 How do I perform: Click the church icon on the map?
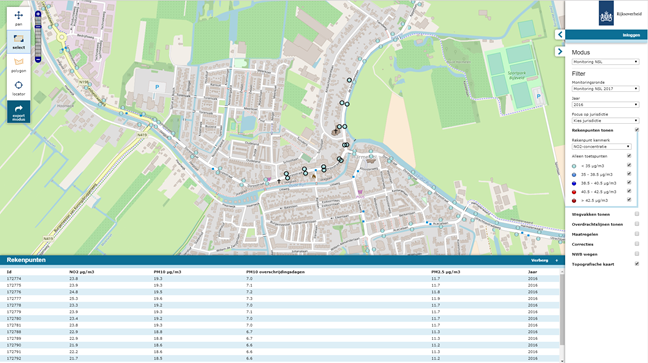[x=336, y=132]
